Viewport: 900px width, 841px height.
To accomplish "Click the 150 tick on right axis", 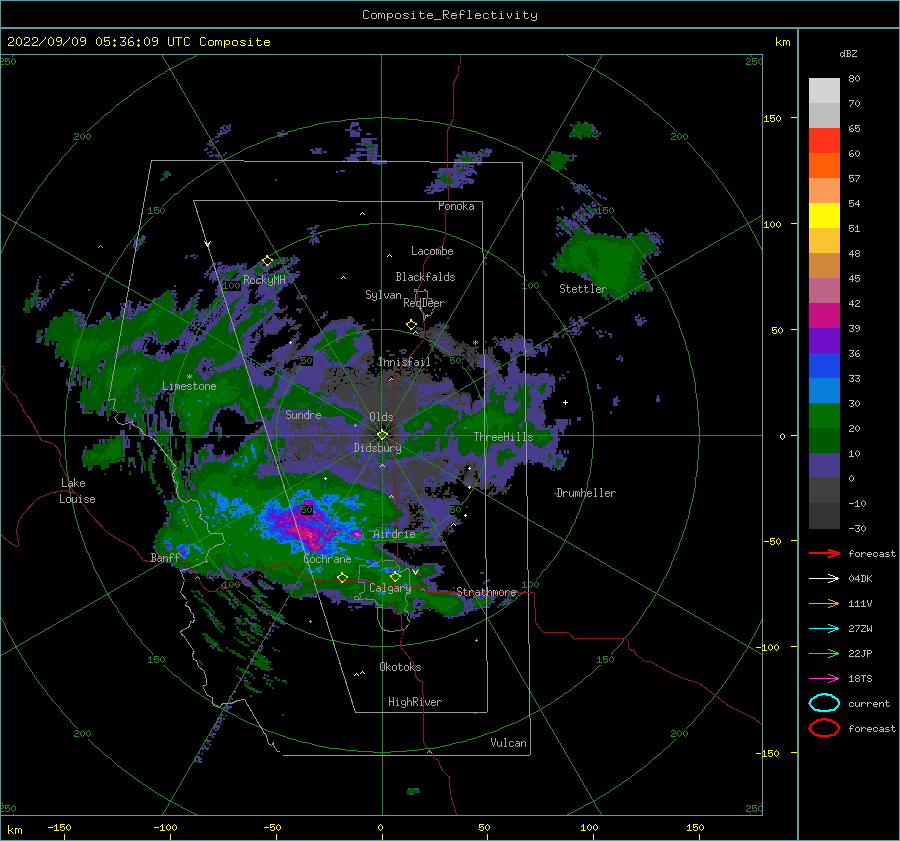I will [x=772, y=118].
